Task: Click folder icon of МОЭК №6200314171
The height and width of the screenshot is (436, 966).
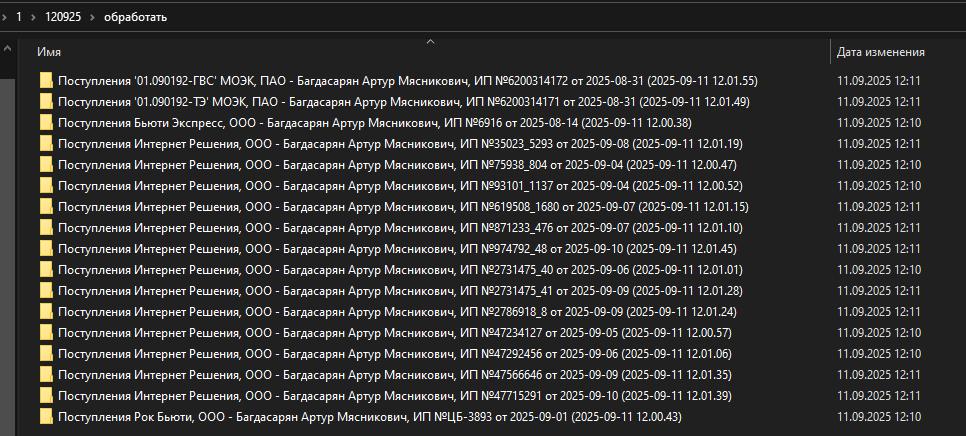Action: pyautogui.click(x=46, y=102)
